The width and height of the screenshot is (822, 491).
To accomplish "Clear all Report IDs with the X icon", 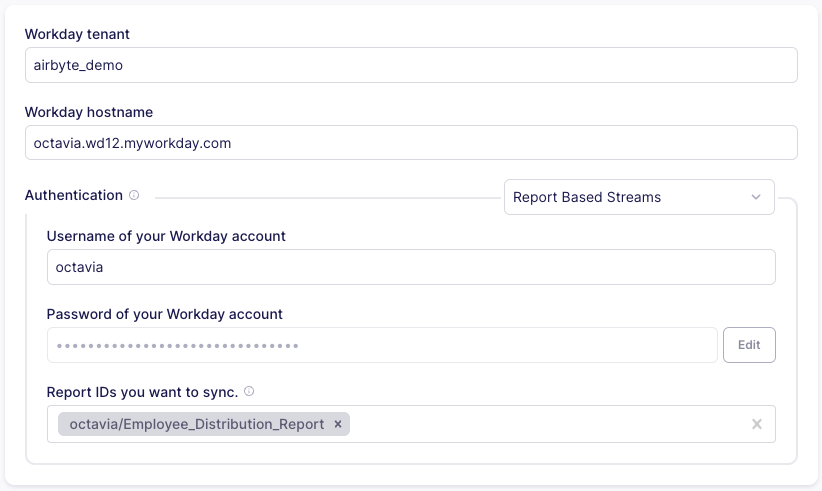I will (757, 424).
